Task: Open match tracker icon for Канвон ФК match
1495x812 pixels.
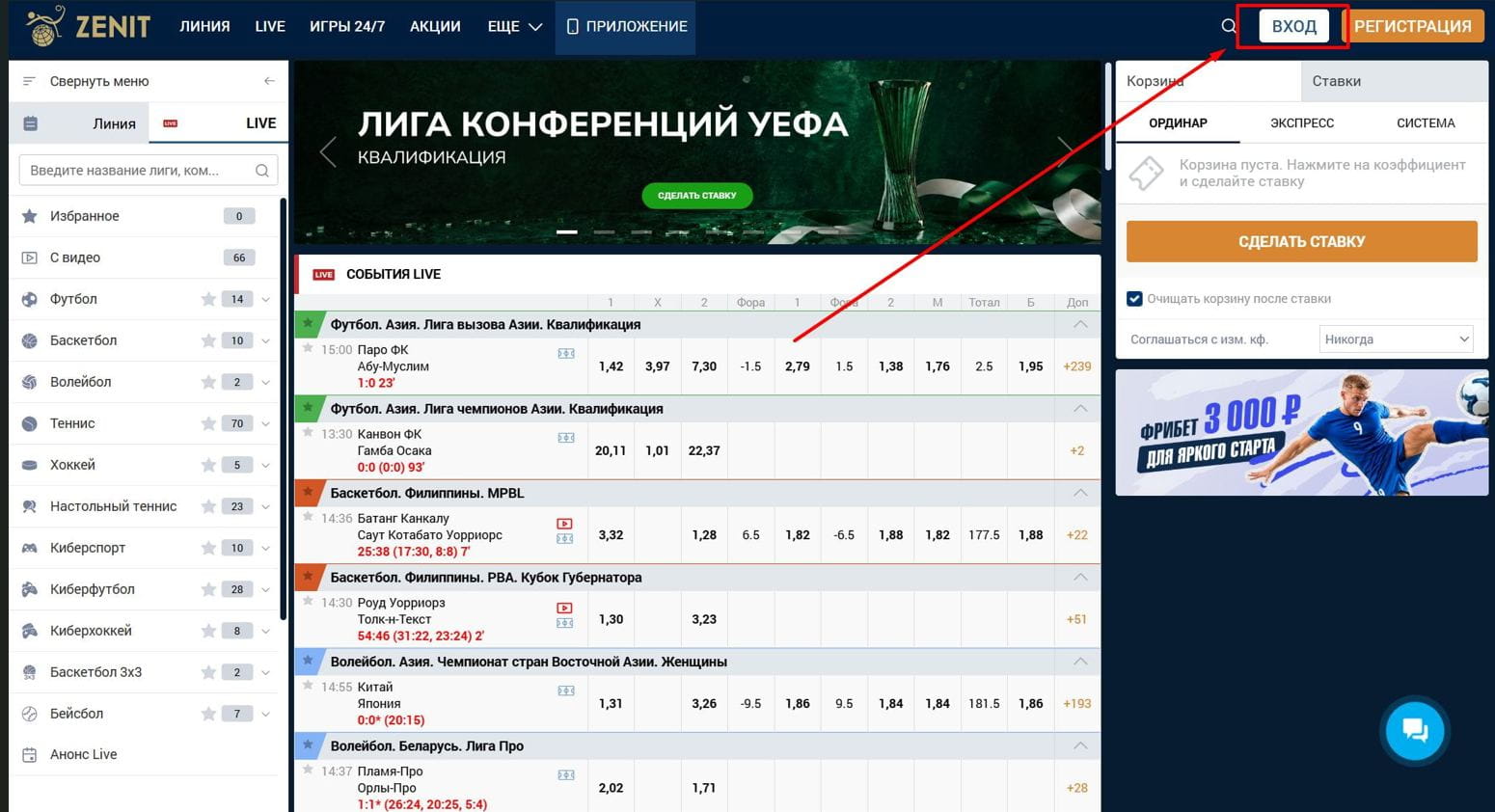Action: pos(566,438)
